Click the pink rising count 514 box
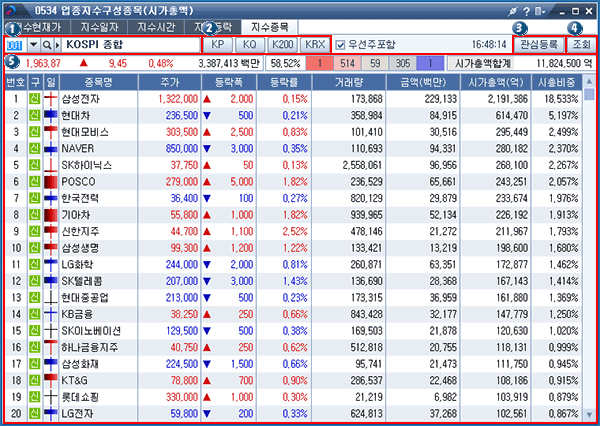Image resolution: width=600 pixels, height=426 pixels. 347,63
